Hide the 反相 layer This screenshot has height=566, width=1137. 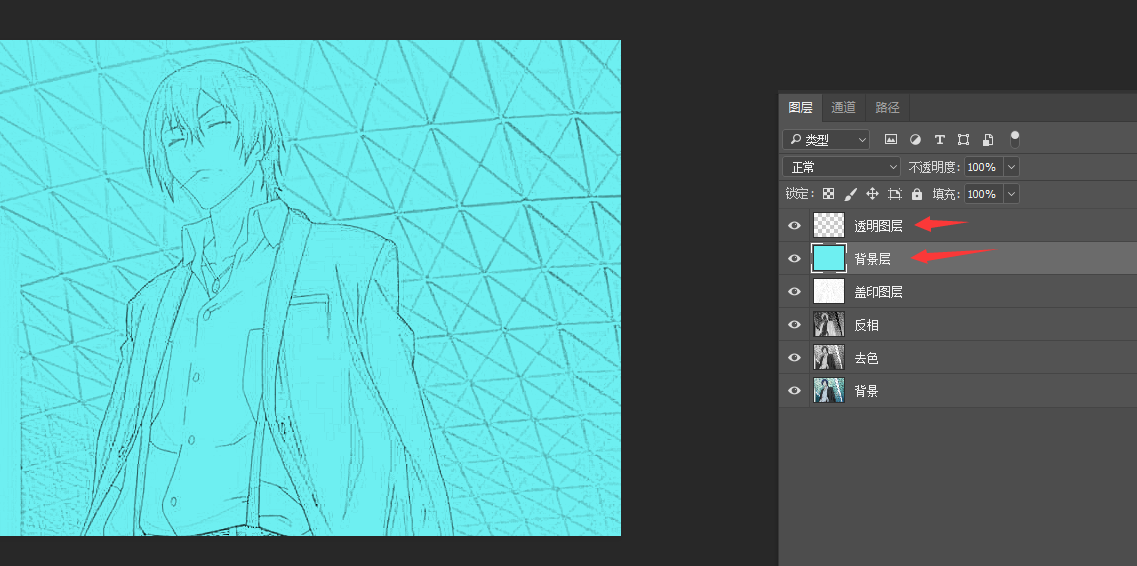[x=795, y=325]
